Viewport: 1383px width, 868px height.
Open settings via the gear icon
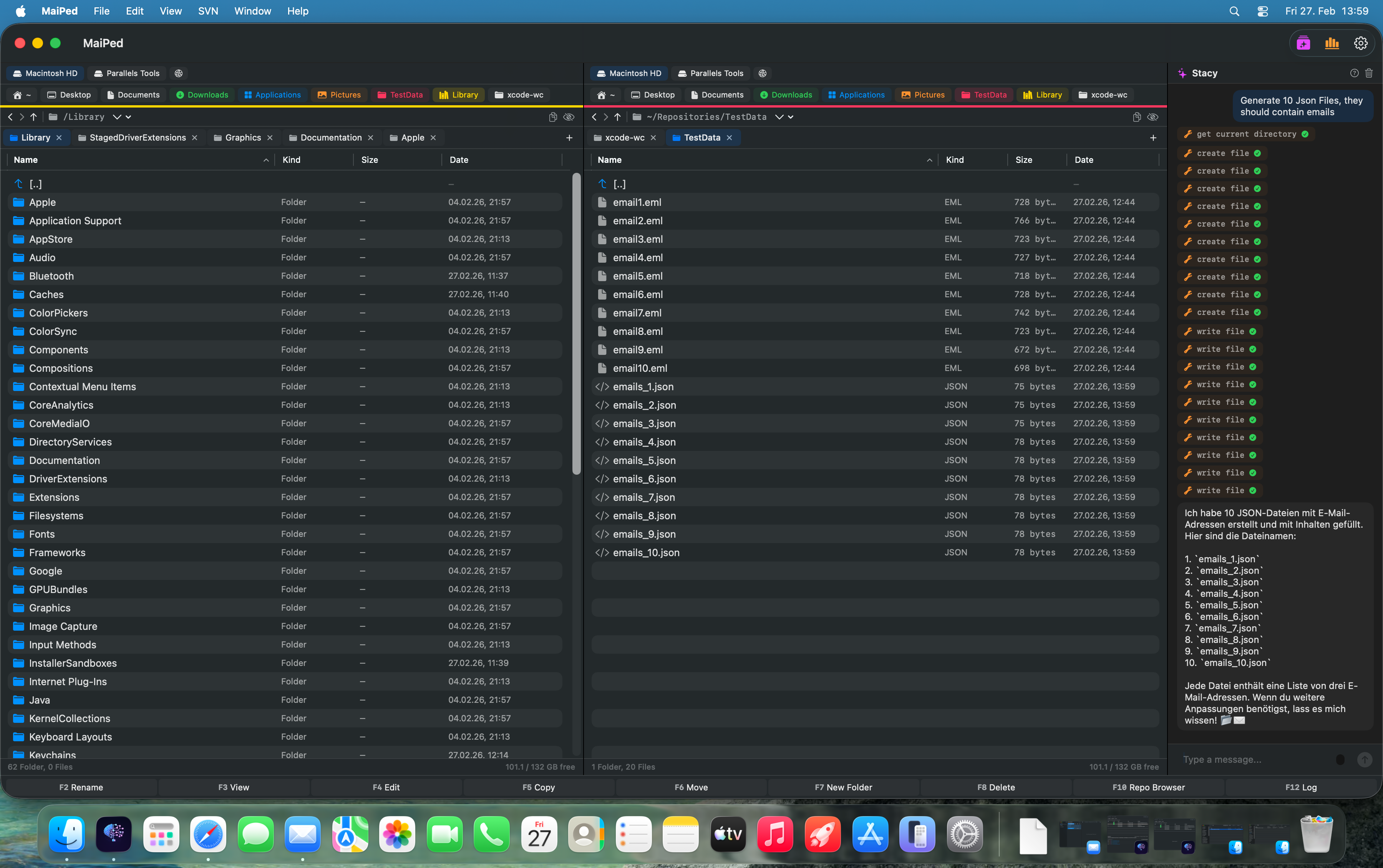(x=1360, y=44)
